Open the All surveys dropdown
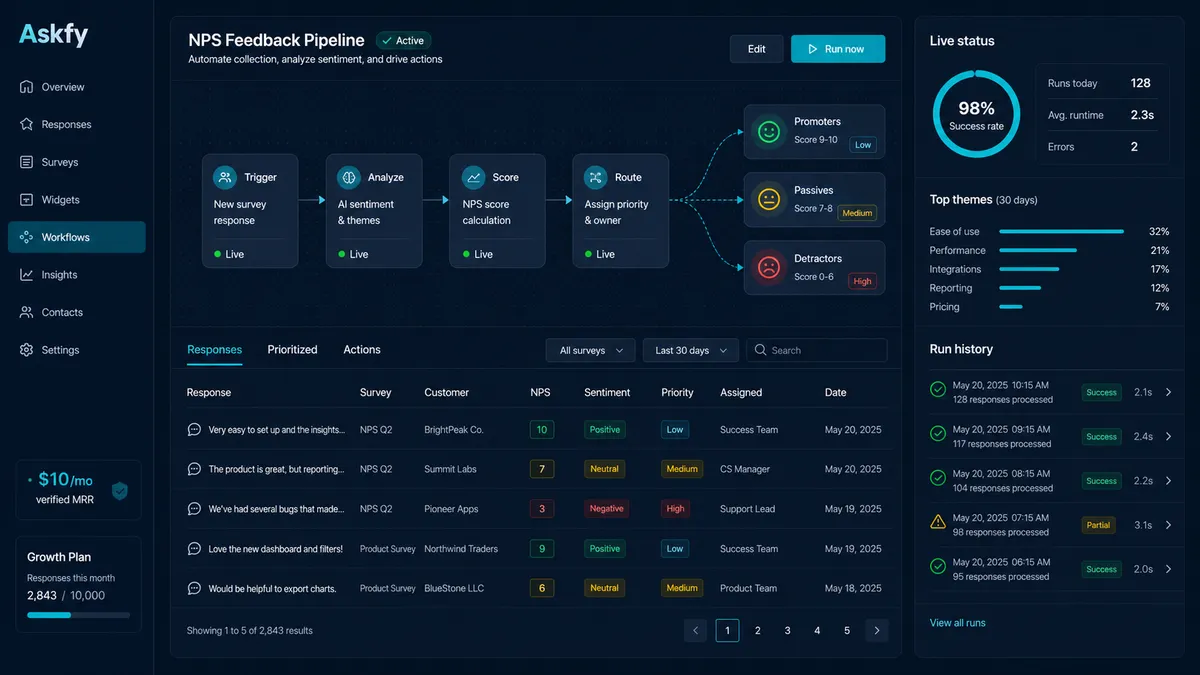Screen dimensions: 1200x675 tap(590, 350)
